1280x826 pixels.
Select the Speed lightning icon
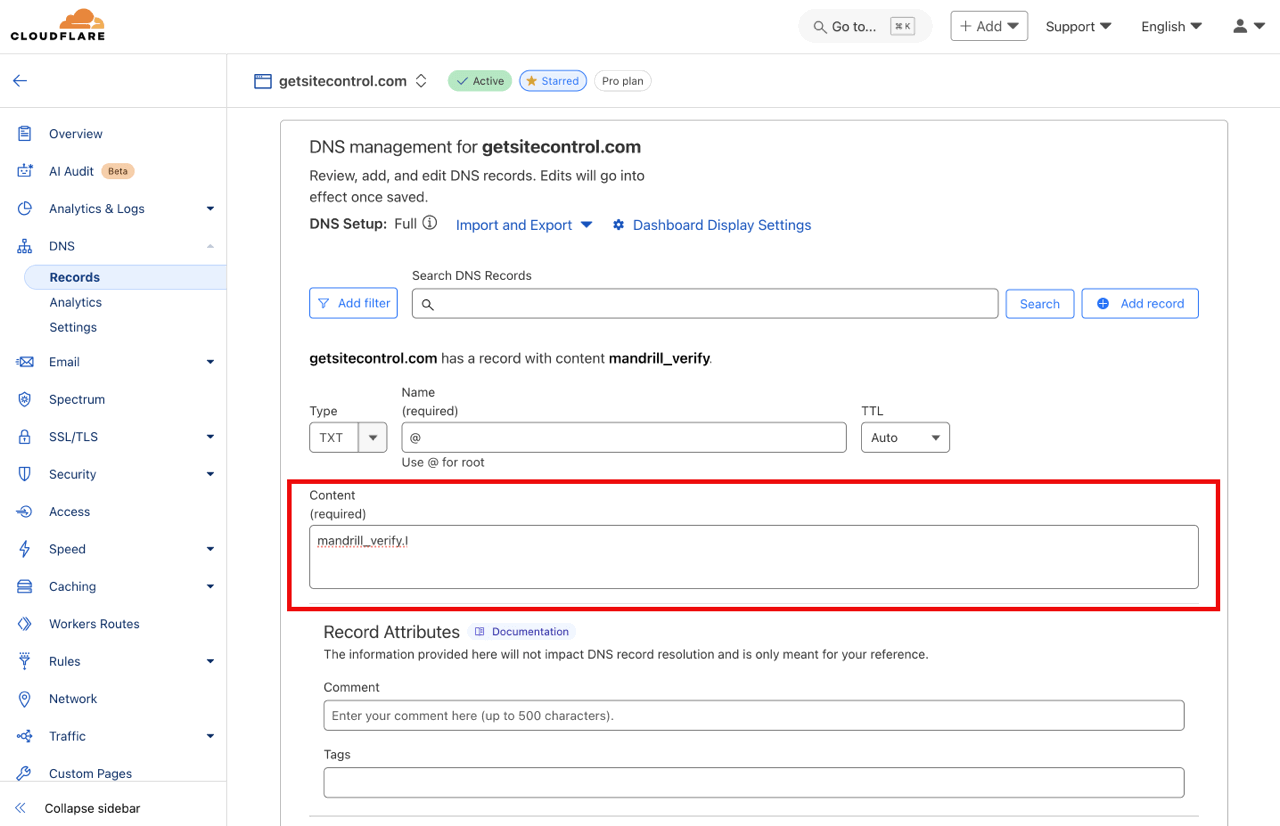pos(23,548)
